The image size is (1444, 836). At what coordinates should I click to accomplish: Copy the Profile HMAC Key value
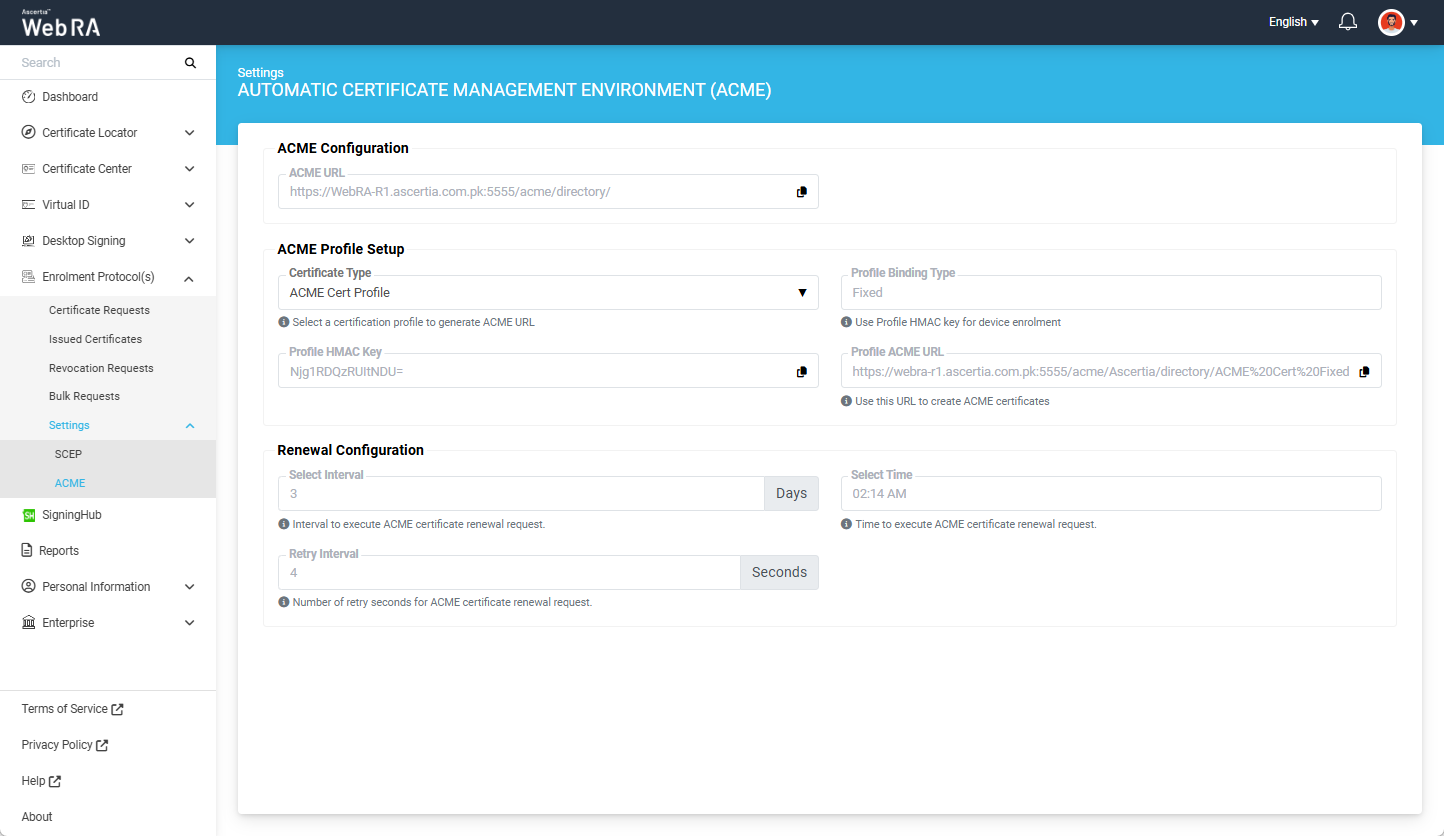[x=801, y=371]
